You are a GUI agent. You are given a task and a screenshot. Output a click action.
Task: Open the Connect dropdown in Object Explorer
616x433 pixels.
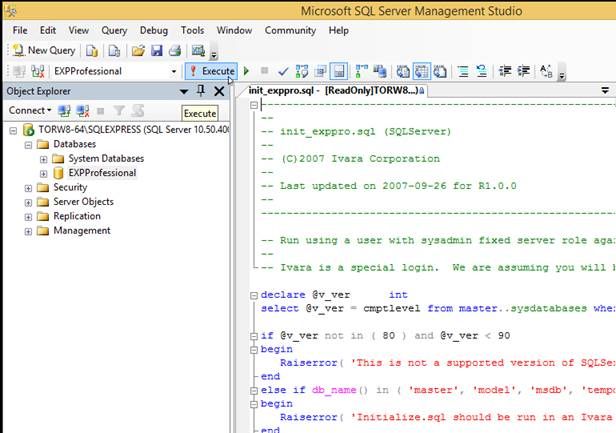[x=30, y=110]
